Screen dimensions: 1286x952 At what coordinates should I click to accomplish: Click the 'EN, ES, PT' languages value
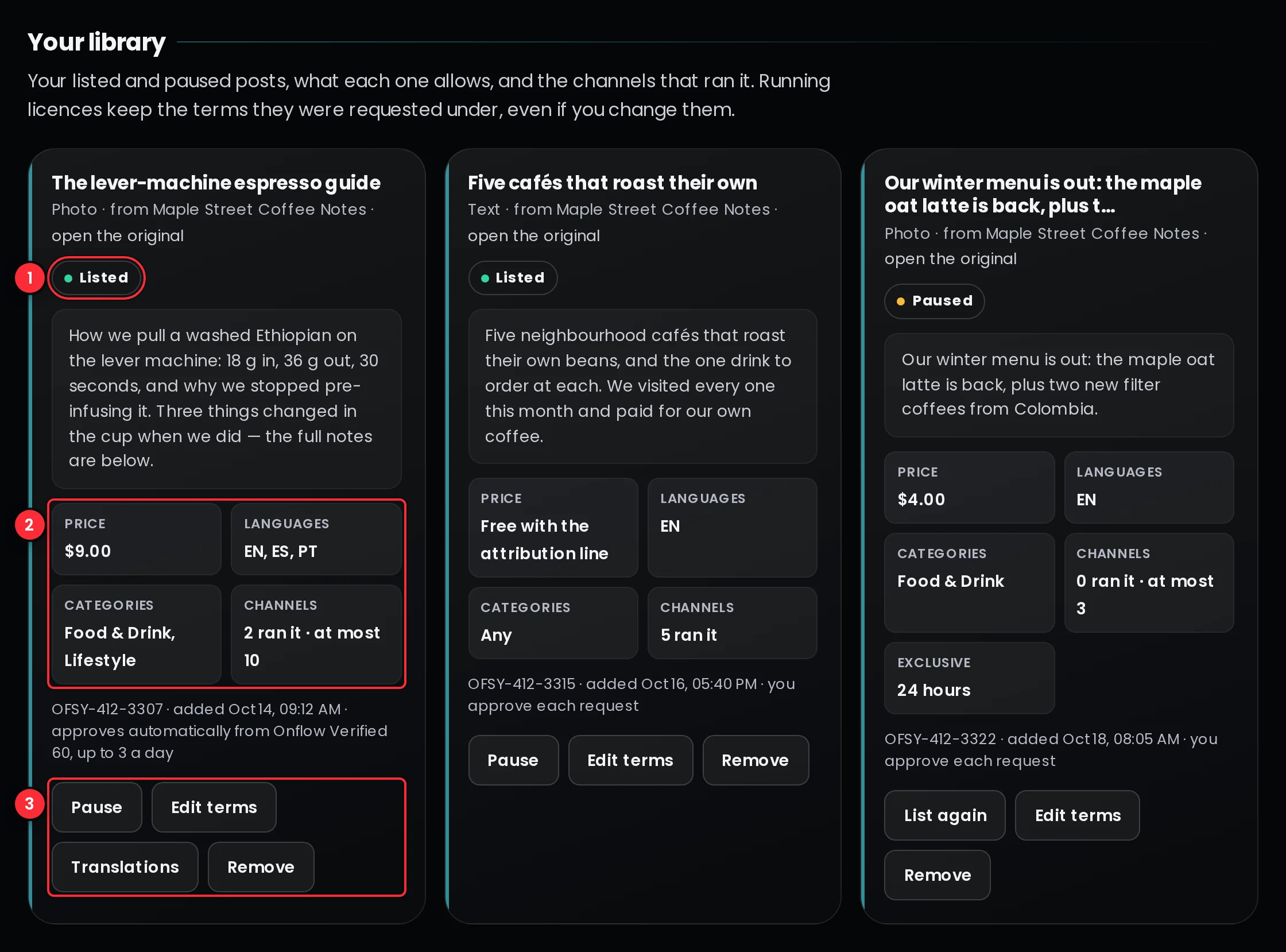point(281,551)
